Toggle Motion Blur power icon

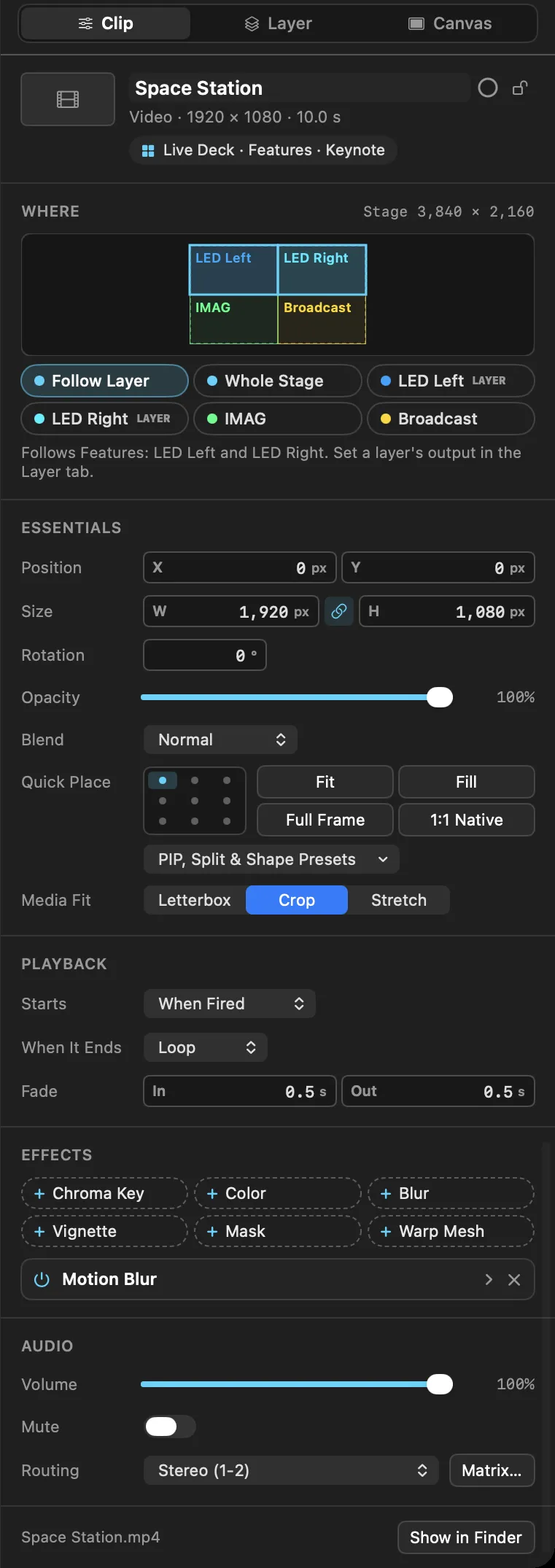[x=42, y=1279]
